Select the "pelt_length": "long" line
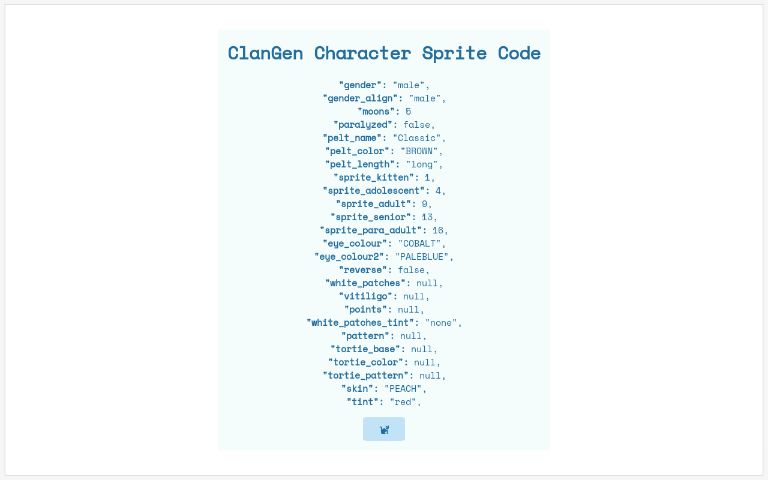 click(384, 165)
